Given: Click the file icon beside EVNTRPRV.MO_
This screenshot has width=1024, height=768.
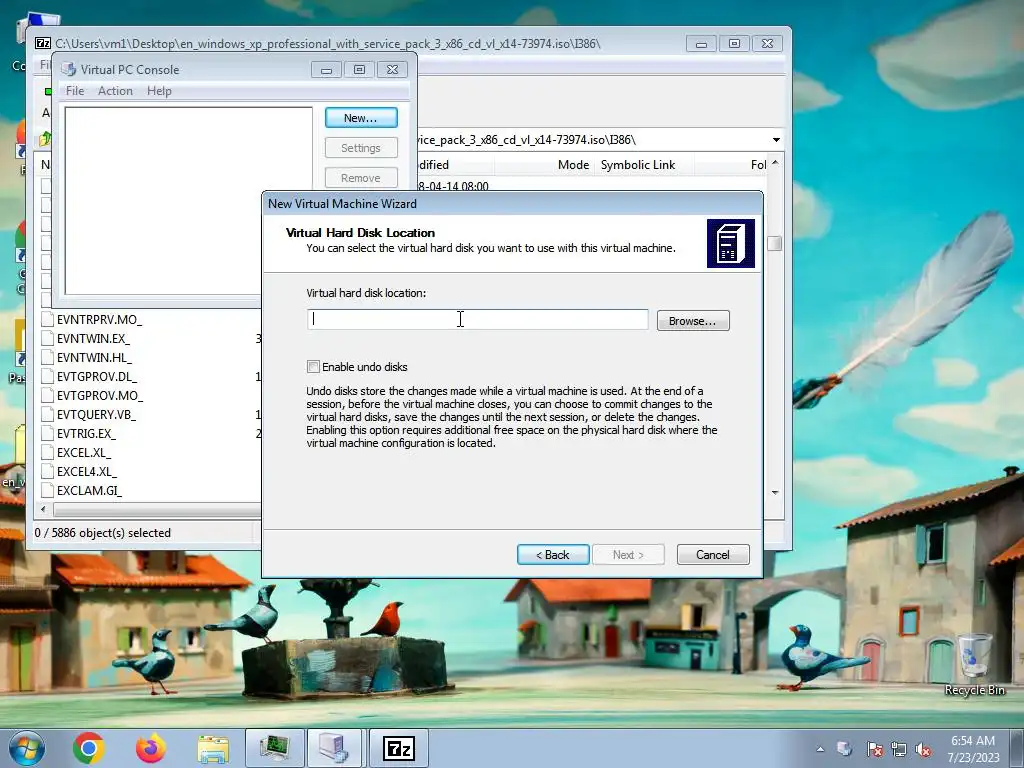Looking at the screenshot, I should pyautogui.click(x=46, y=319).
